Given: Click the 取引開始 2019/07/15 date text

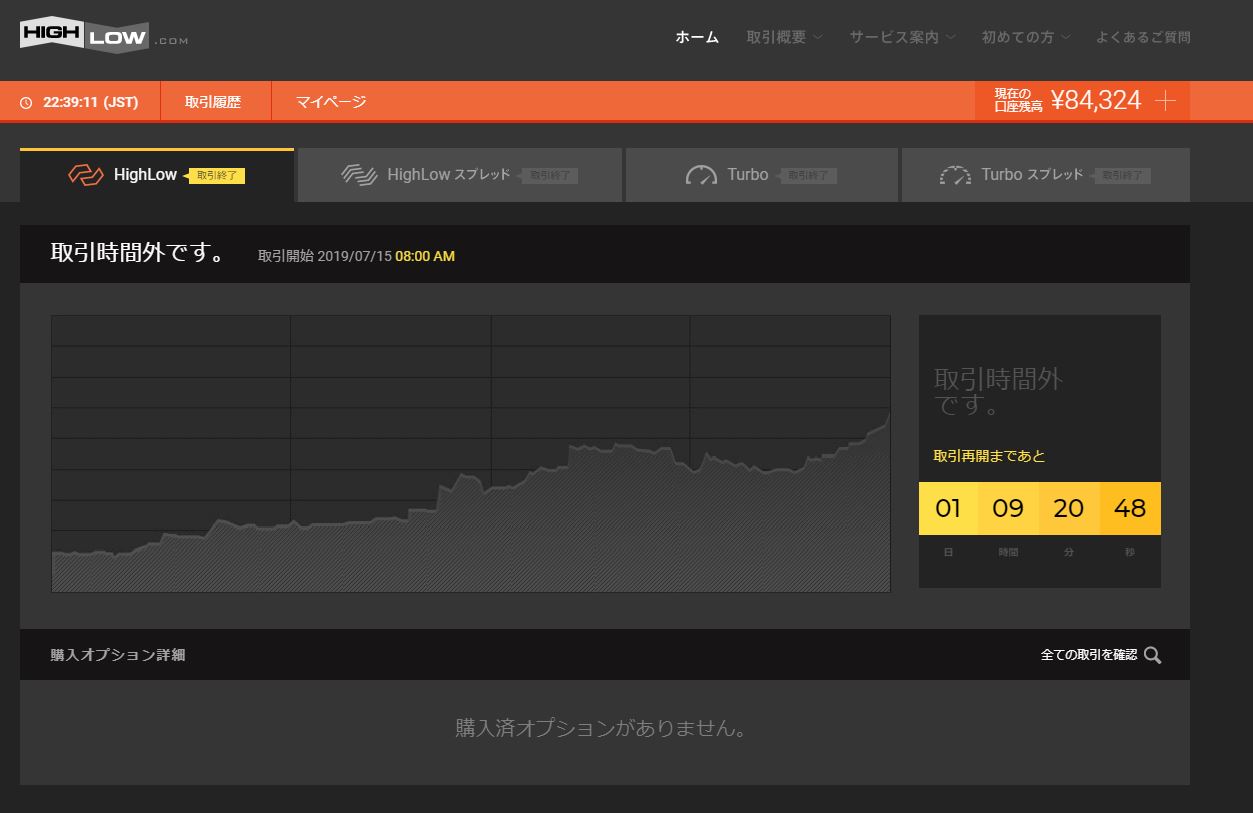Looking at the screenshot, I should coord(325,256).
